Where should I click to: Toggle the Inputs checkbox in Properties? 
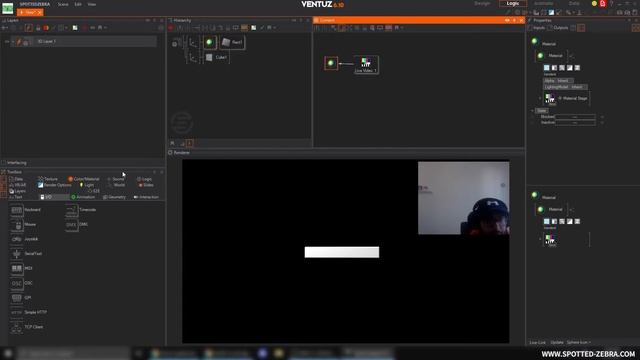click(x=530, y=28)
